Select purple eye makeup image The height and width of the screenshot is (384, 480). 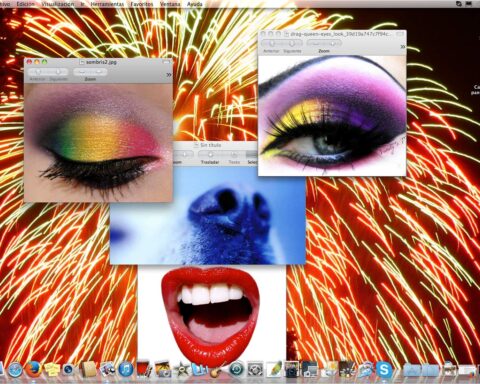click(x=332, y=115)
